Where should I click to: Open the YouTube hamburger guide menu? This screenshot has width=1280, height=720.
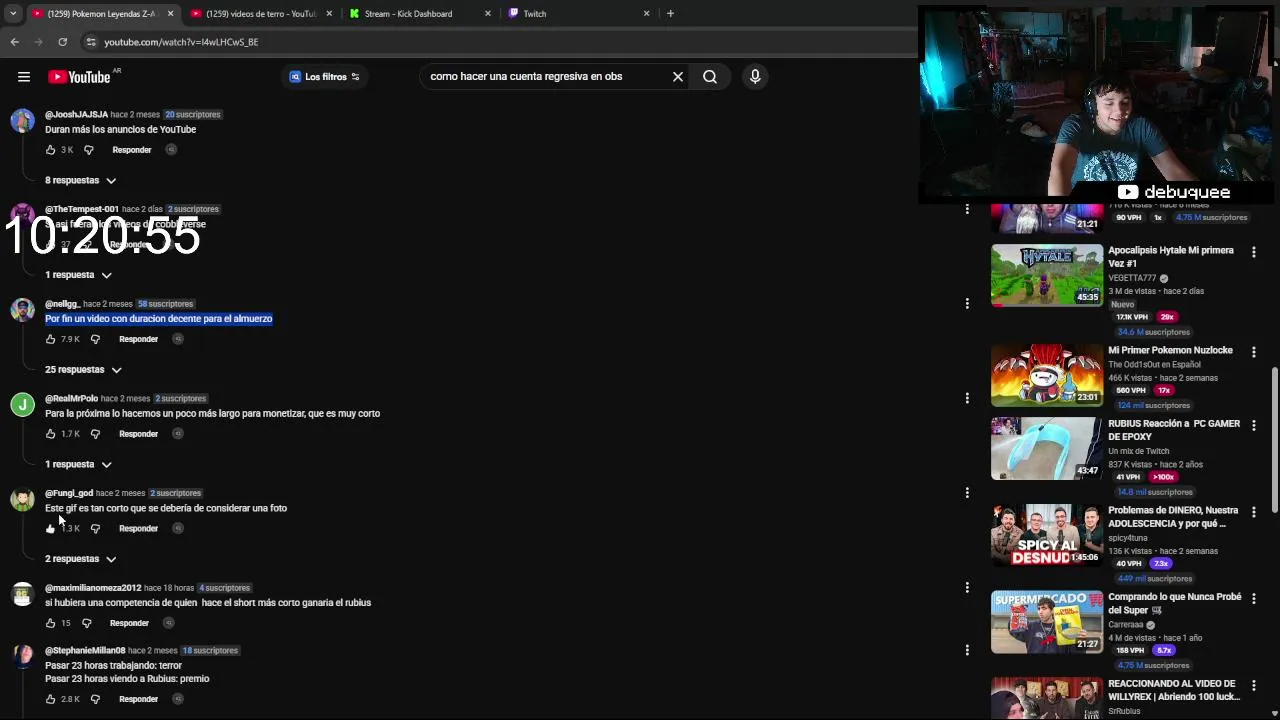[x=23, y=77]
